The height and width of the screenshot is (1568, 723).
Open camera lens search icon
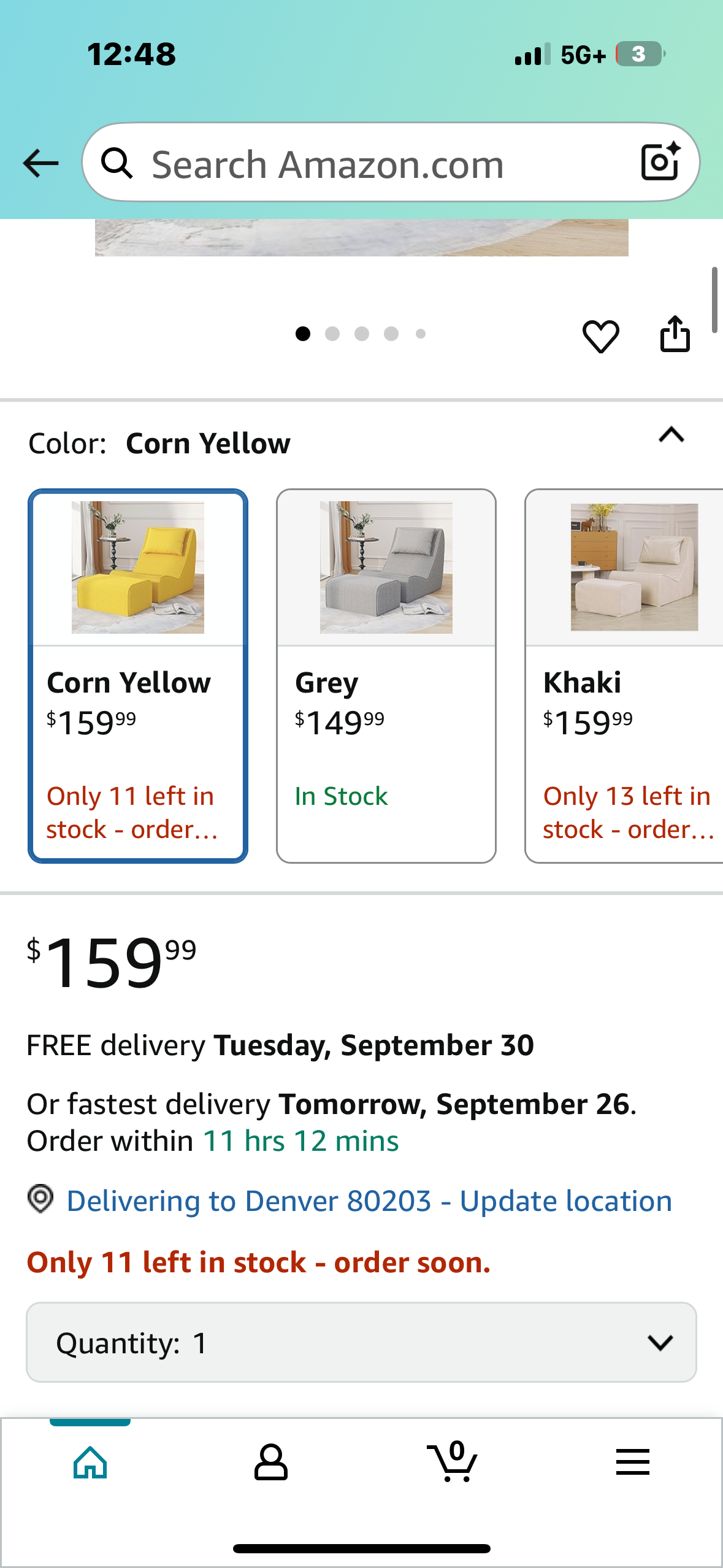tap(660, 162)
